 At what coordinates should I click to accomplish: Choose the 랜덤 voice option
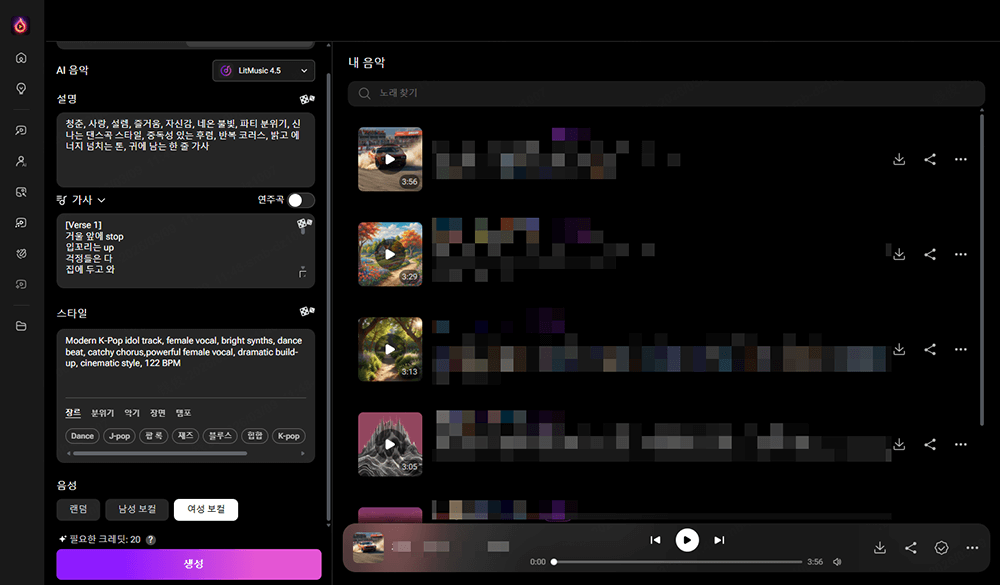pyautogui.click(x=77, y=509)
